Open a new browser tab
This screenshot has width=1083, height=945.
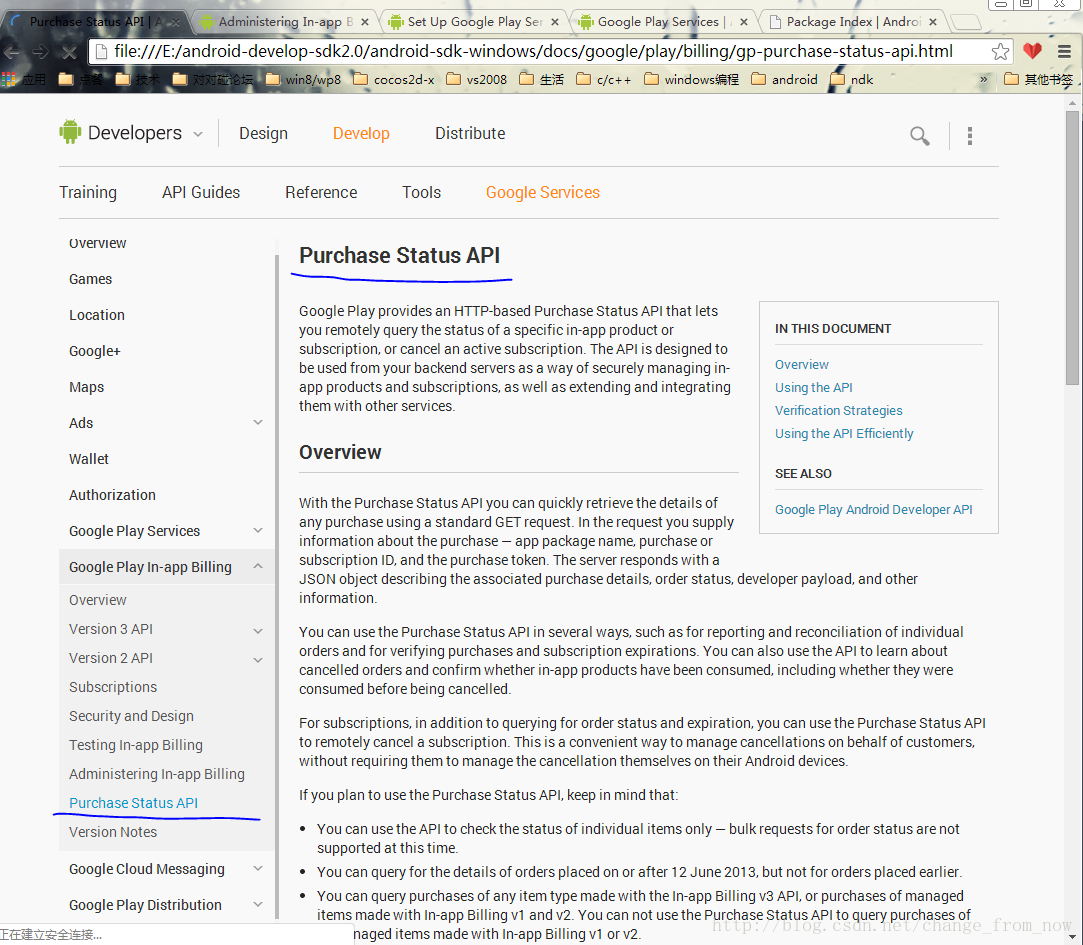tap(966, 22)
